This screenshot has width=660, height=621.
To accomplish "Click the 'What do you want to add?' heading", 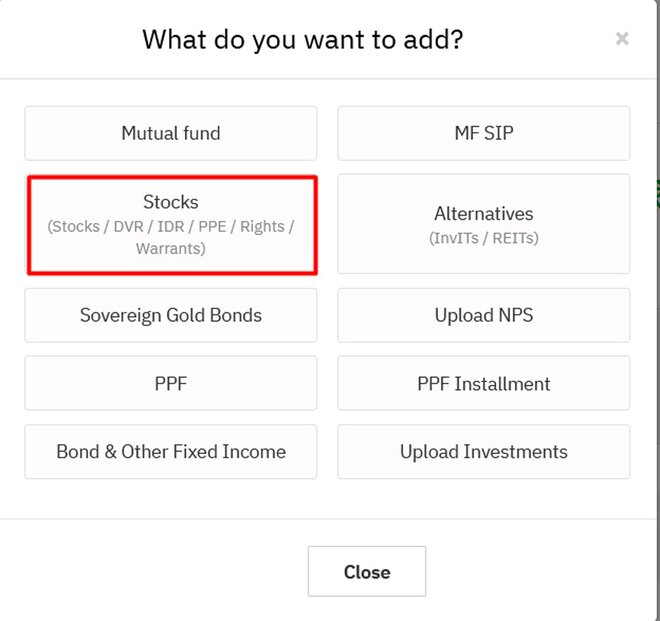I will click(303, 40).
